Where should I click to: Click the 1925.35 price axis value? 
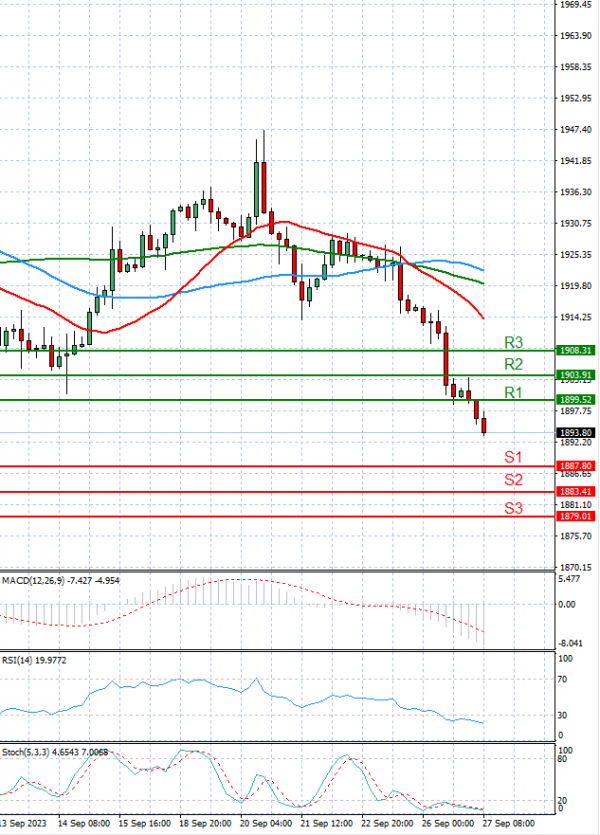(x=576, y=255)
